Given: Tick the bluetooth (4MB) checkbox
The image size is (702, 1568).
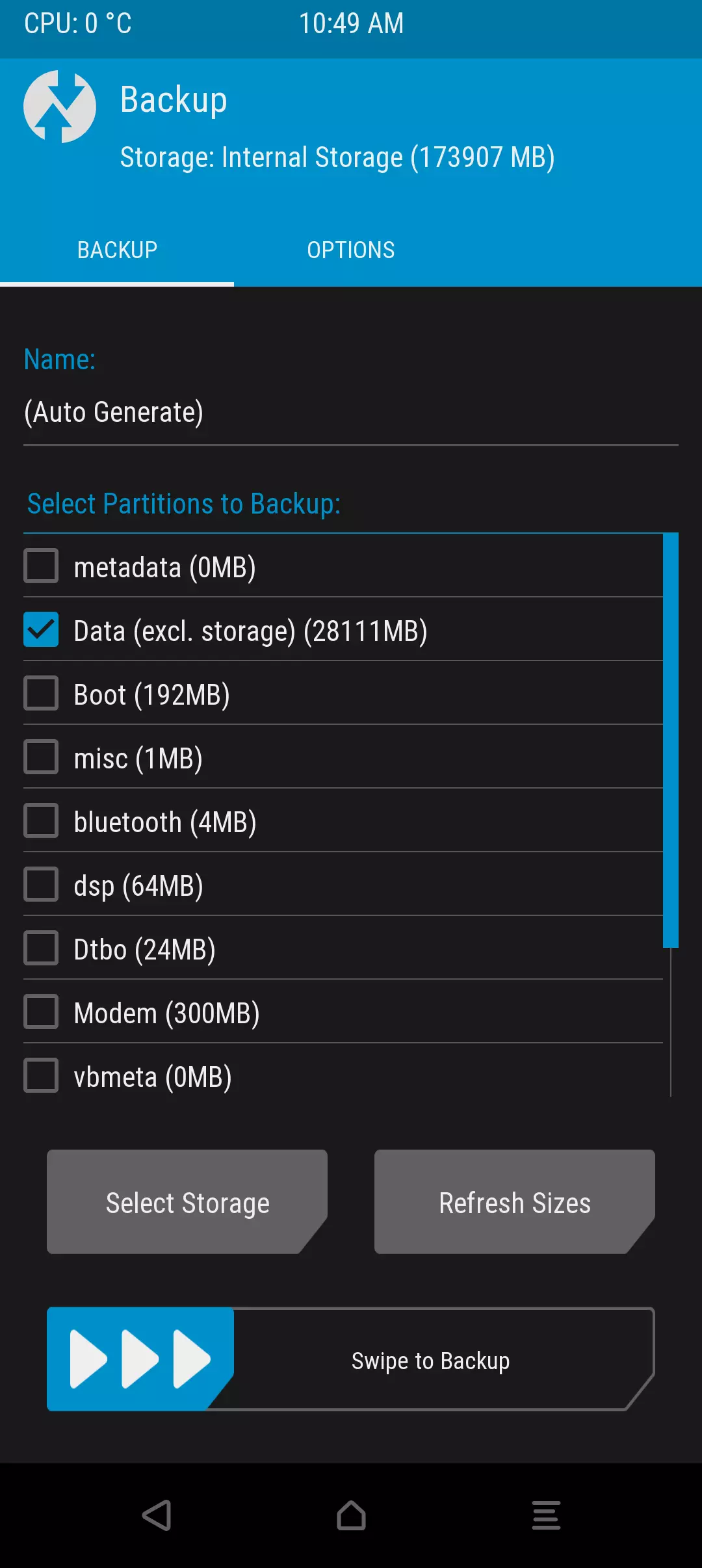Looking at the screenshot, I should coord(41,821).
